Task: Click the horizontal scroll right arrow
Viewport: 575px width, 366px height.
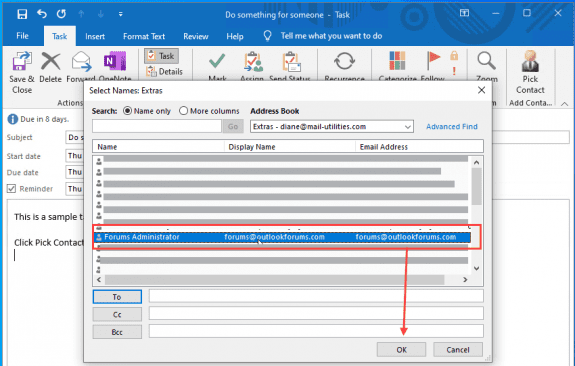Action: coord(465,280)
